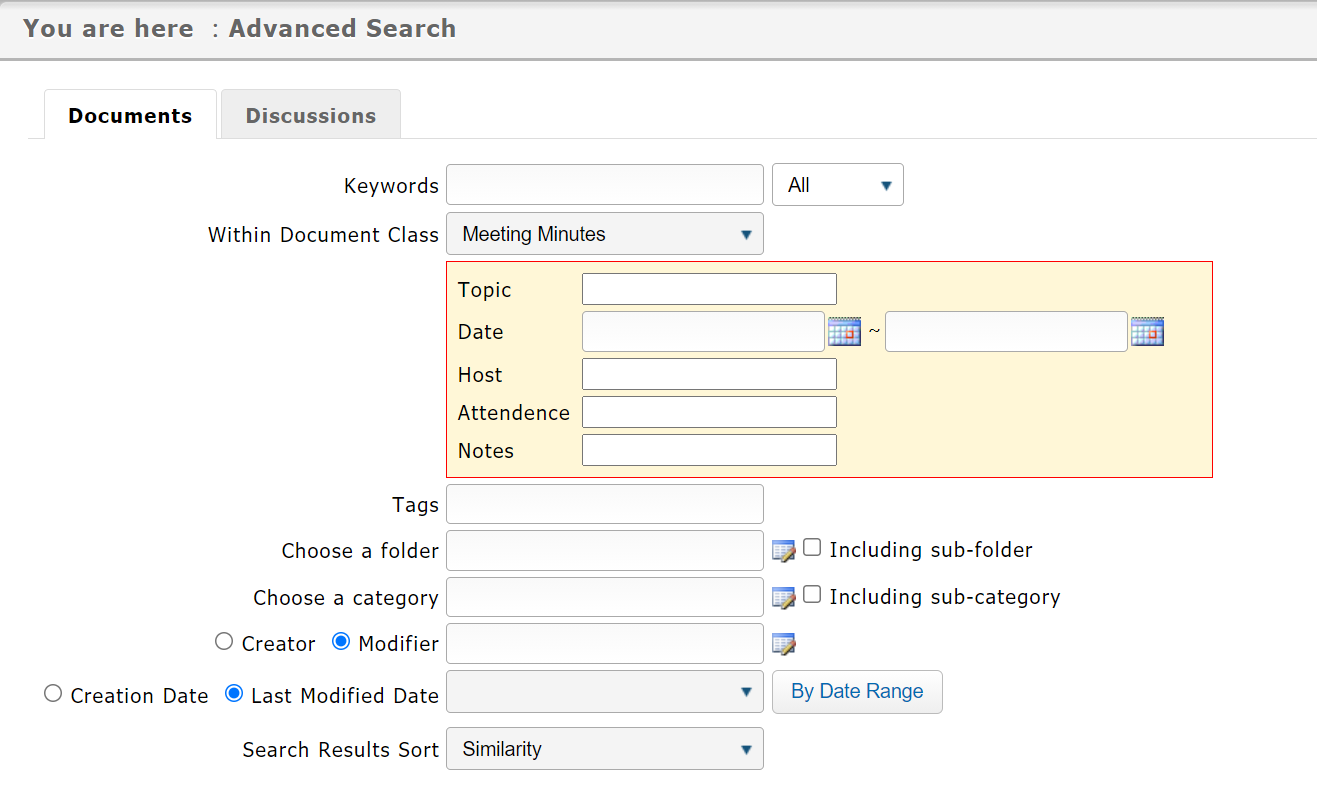Click the folder chooser icon
Image resolution: width=1317 pixels, height=792 pixels.
tap(783, 551)
